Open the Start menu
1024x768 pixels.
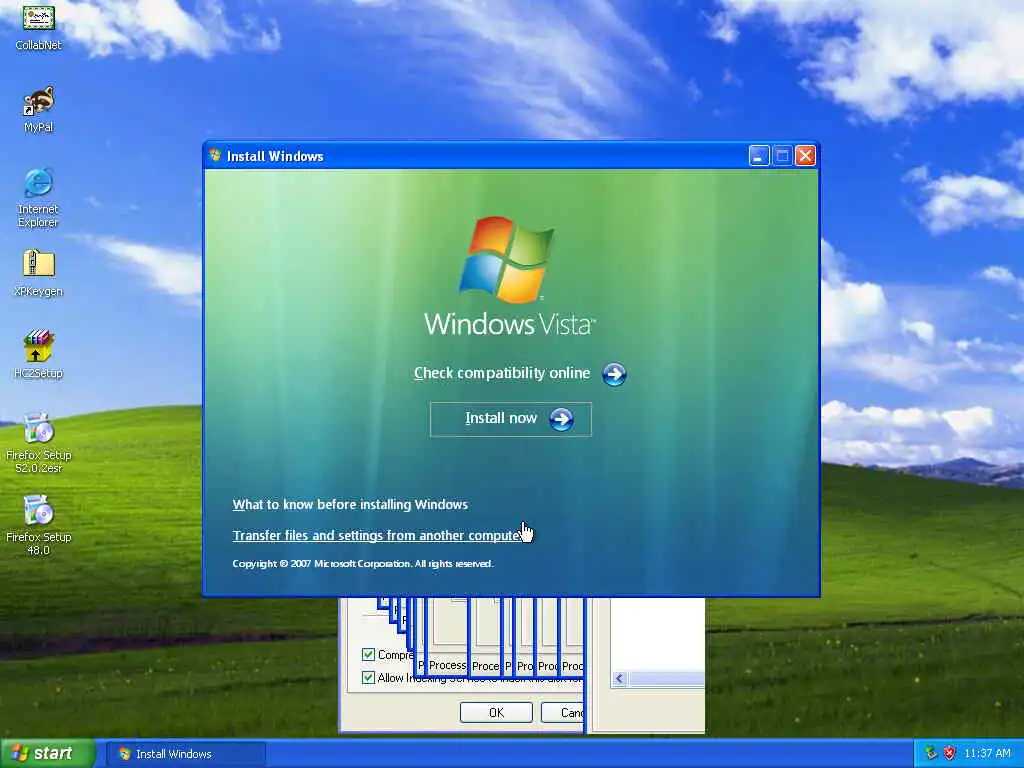(47, 753)
